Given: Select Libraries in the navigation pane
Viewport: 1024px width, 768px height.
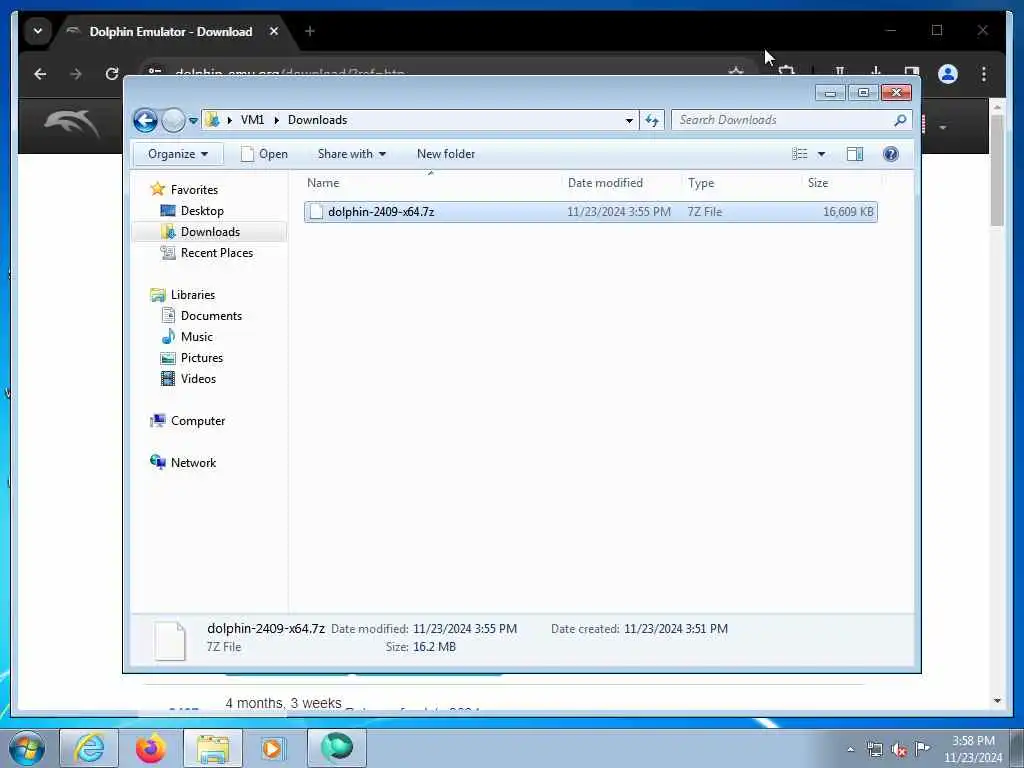Looking at the screenshot, I should click(x=193, y=295).
